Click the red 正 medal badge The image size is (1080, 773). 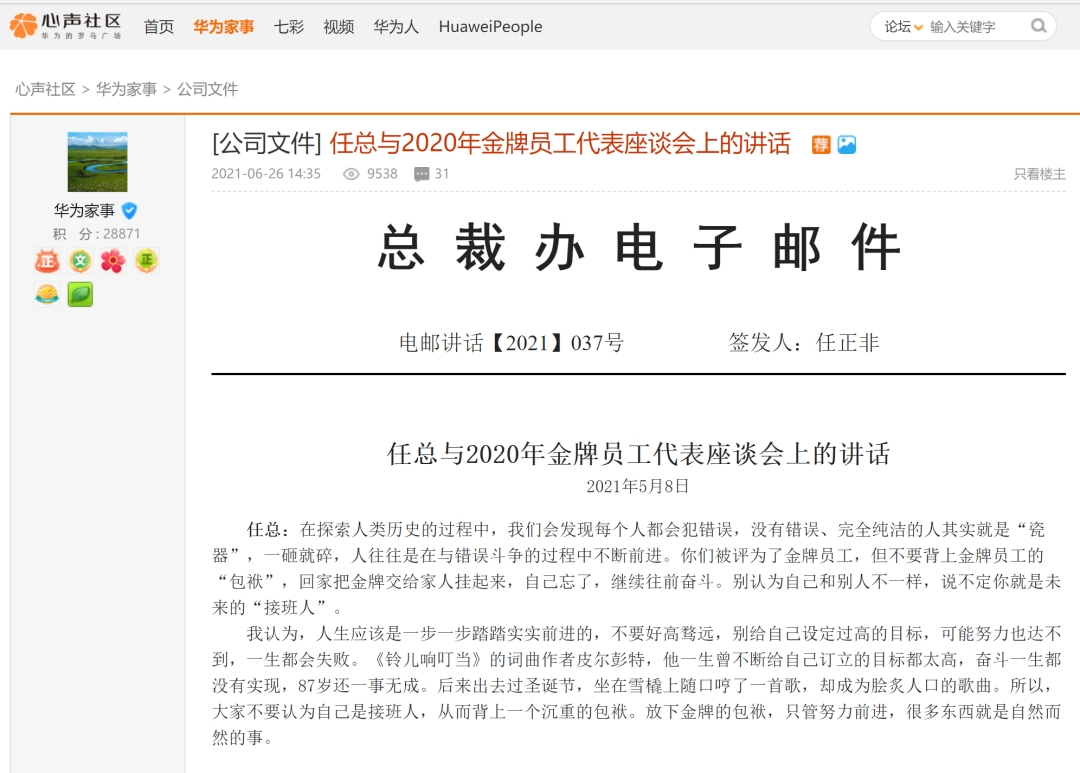click(47, 260)
